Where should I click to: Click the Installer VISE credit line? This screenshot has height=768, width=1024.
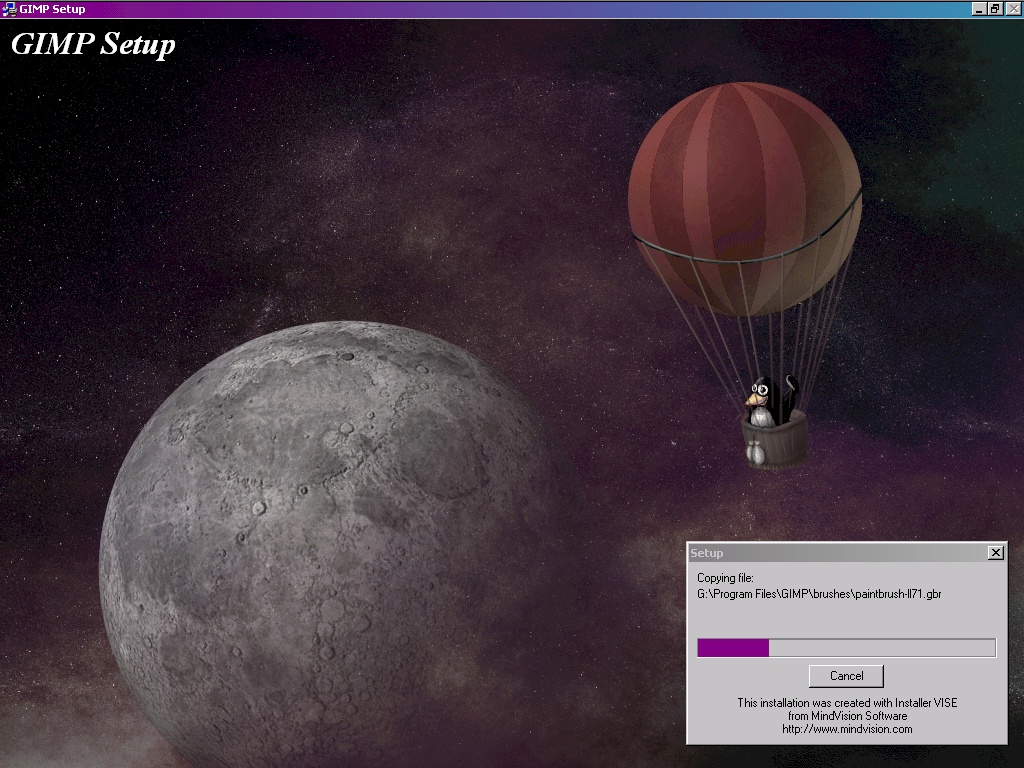pyautogui.click(x=847, y=703)
